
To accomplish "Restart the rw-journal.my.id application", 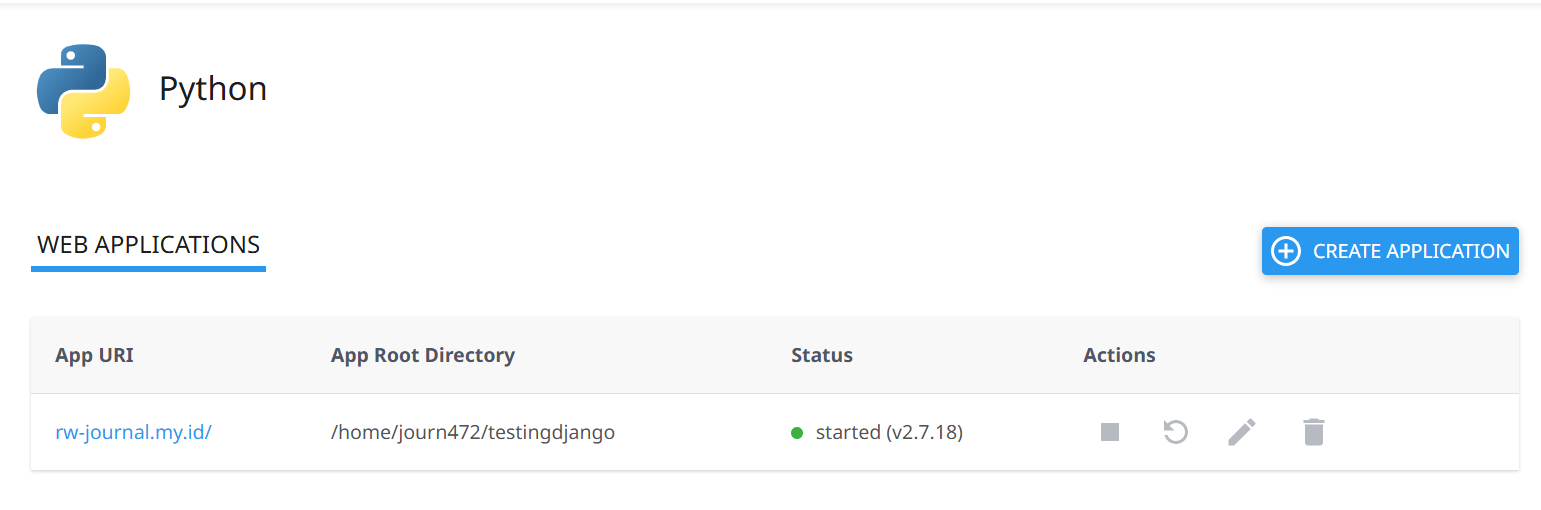I will coord(1175,432).
